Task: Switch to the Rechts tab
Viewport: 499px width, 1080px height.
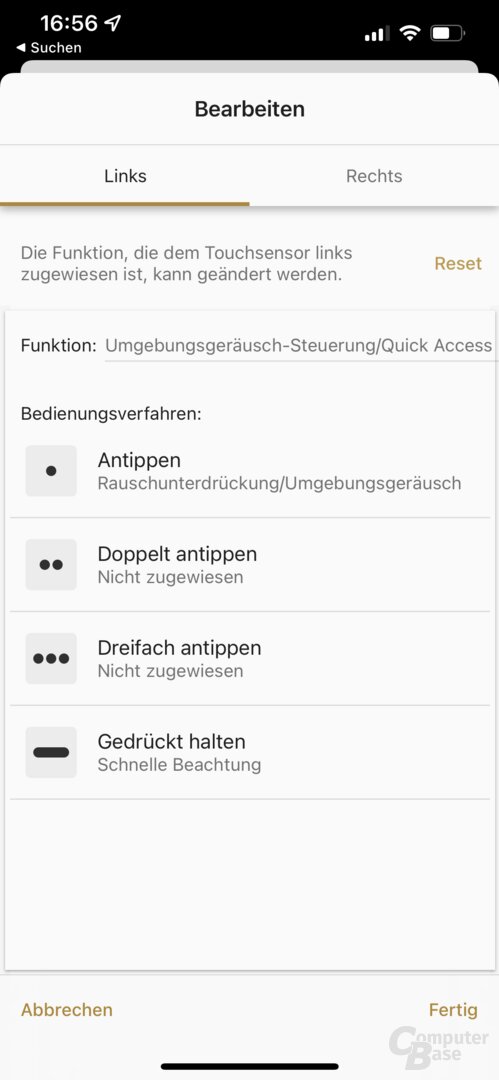Action: coord(374,176)
